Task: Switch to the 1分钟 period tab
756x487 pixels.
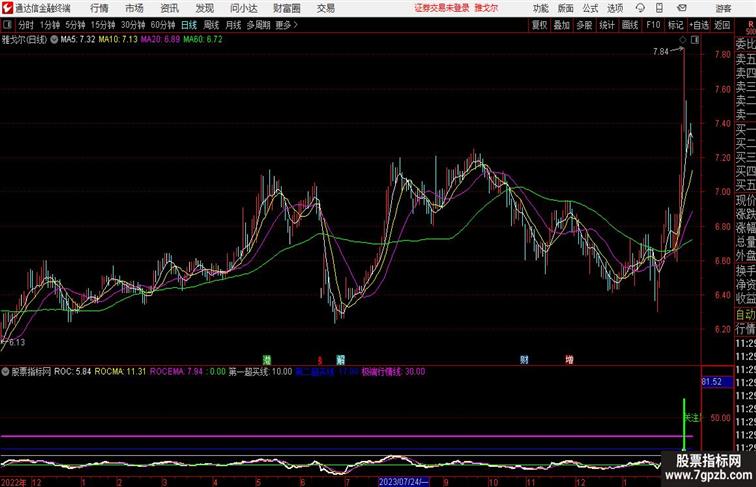Action: [x=50, y=25]
